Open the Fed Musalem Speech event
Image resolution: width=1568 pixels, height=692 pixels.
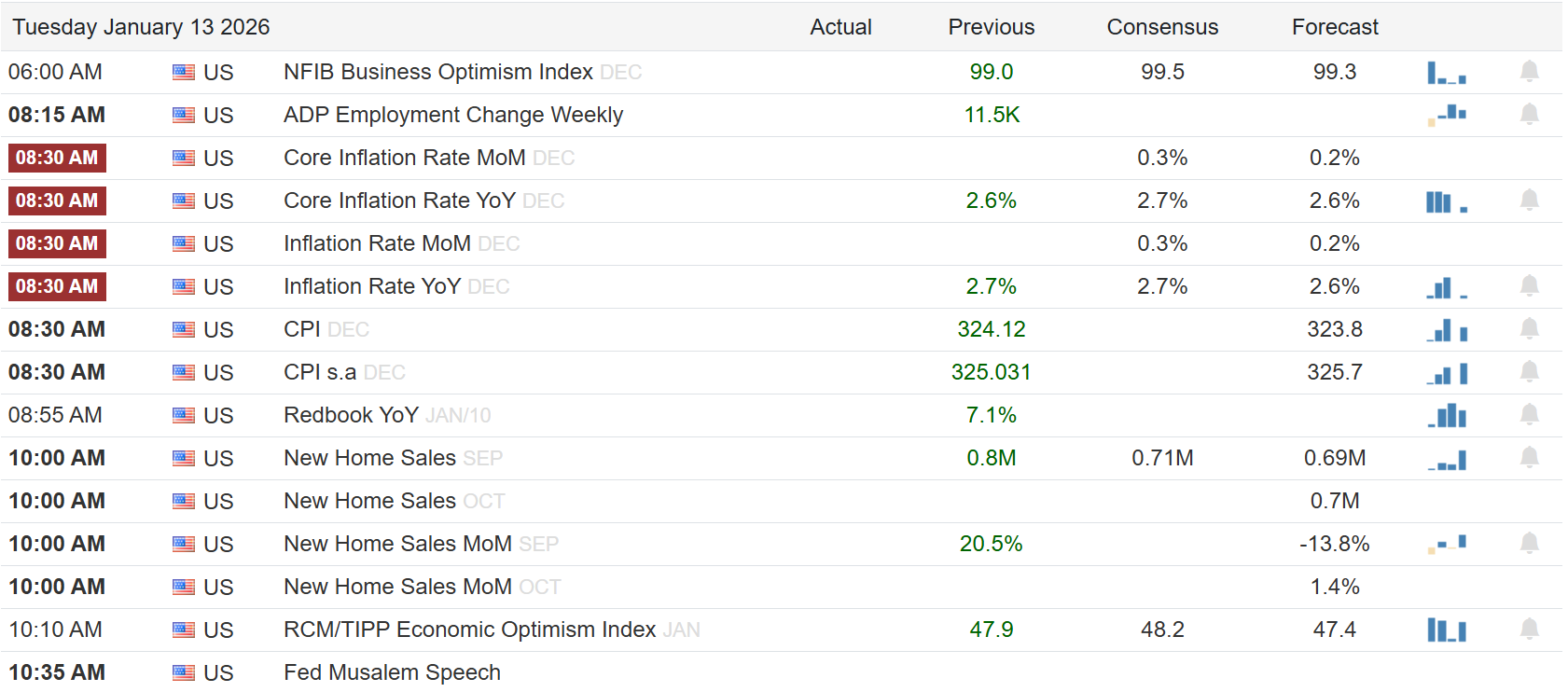coord(392,672)
